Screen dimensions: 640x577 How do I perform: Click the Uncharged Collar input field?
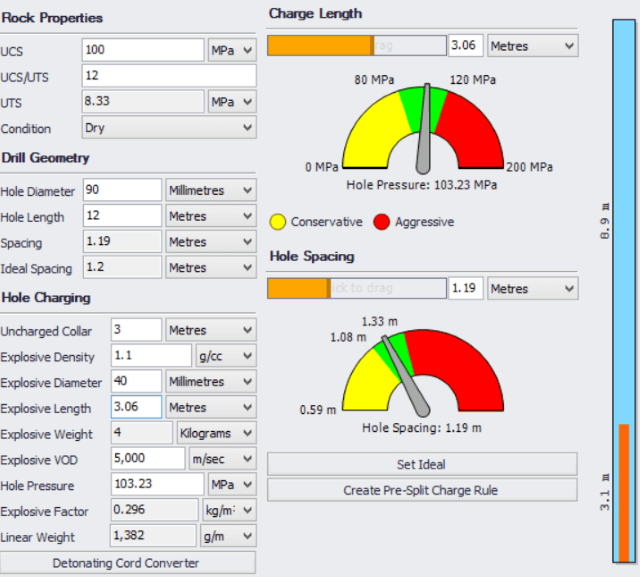tap(136, 330)
